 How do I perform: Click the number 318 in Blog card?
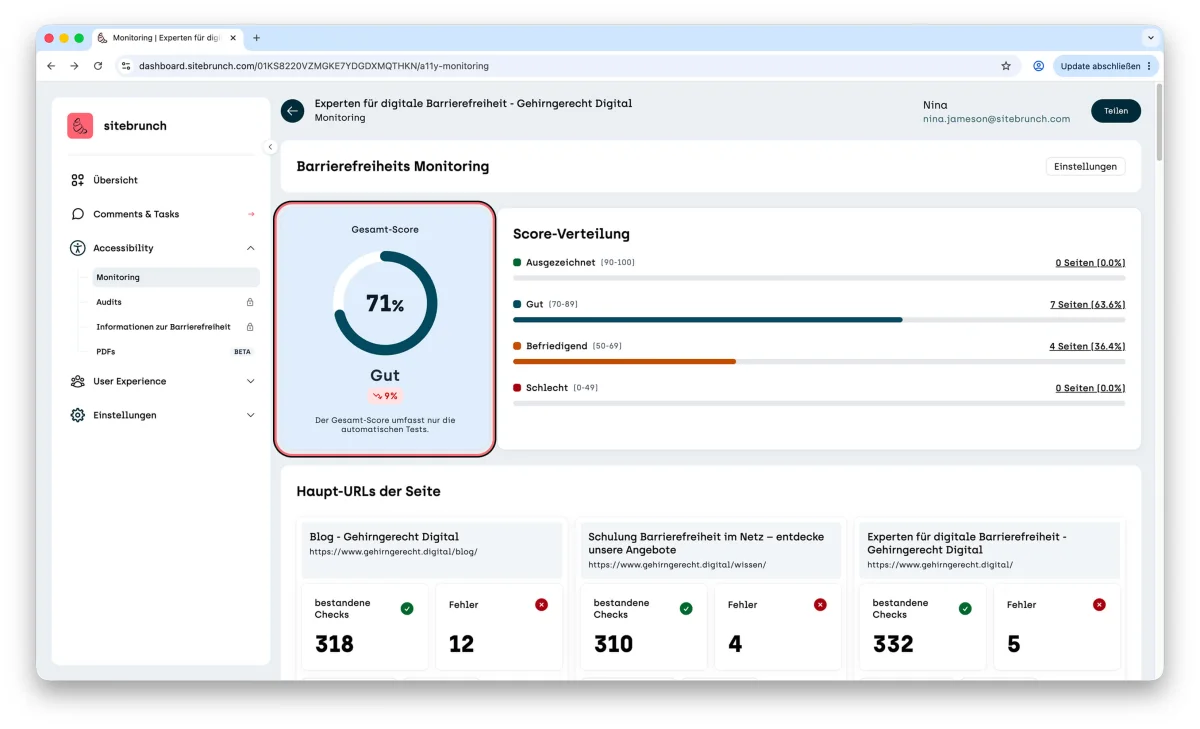[x=334, y=644]
